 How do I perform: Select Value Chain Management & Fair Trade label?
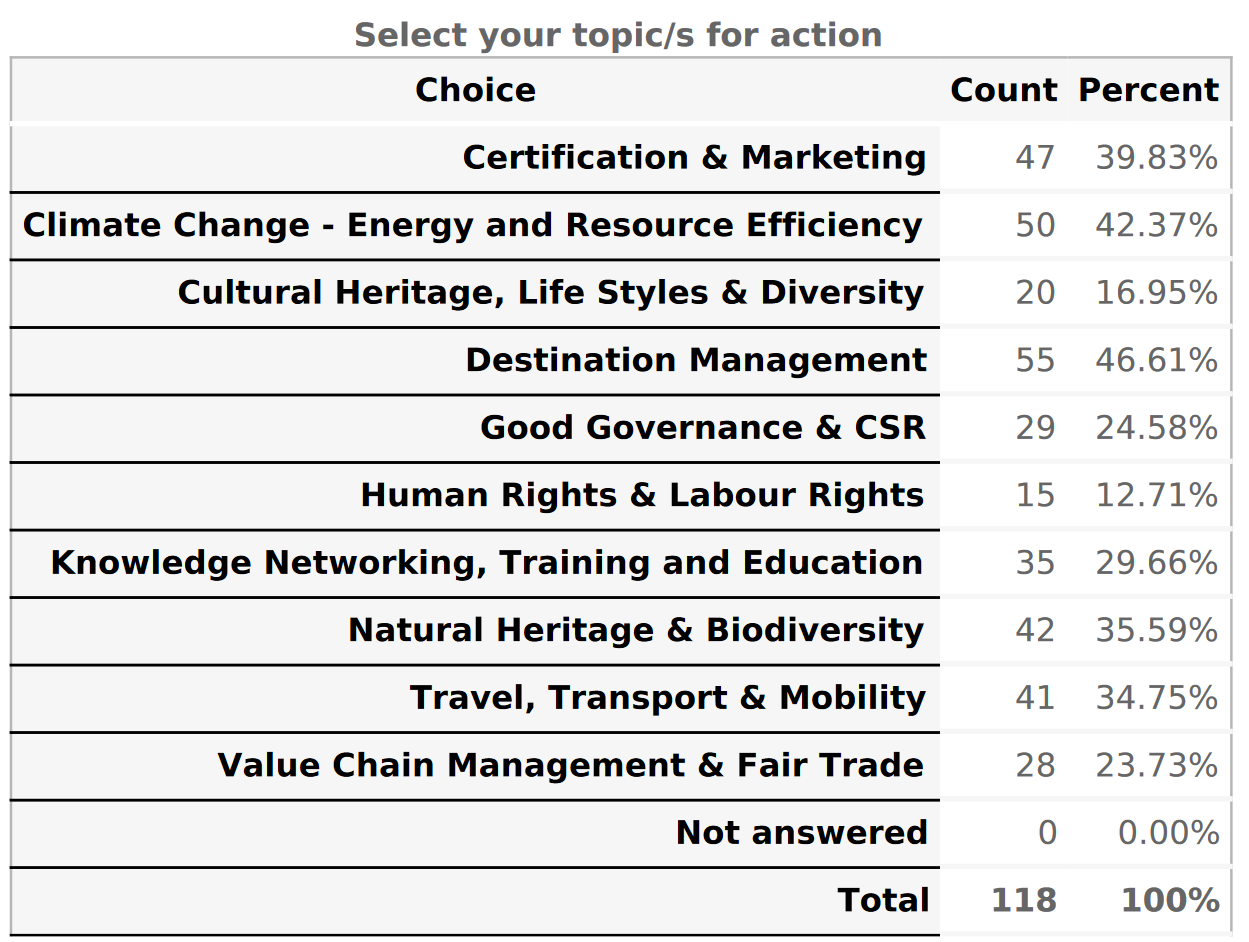[571, 765]
